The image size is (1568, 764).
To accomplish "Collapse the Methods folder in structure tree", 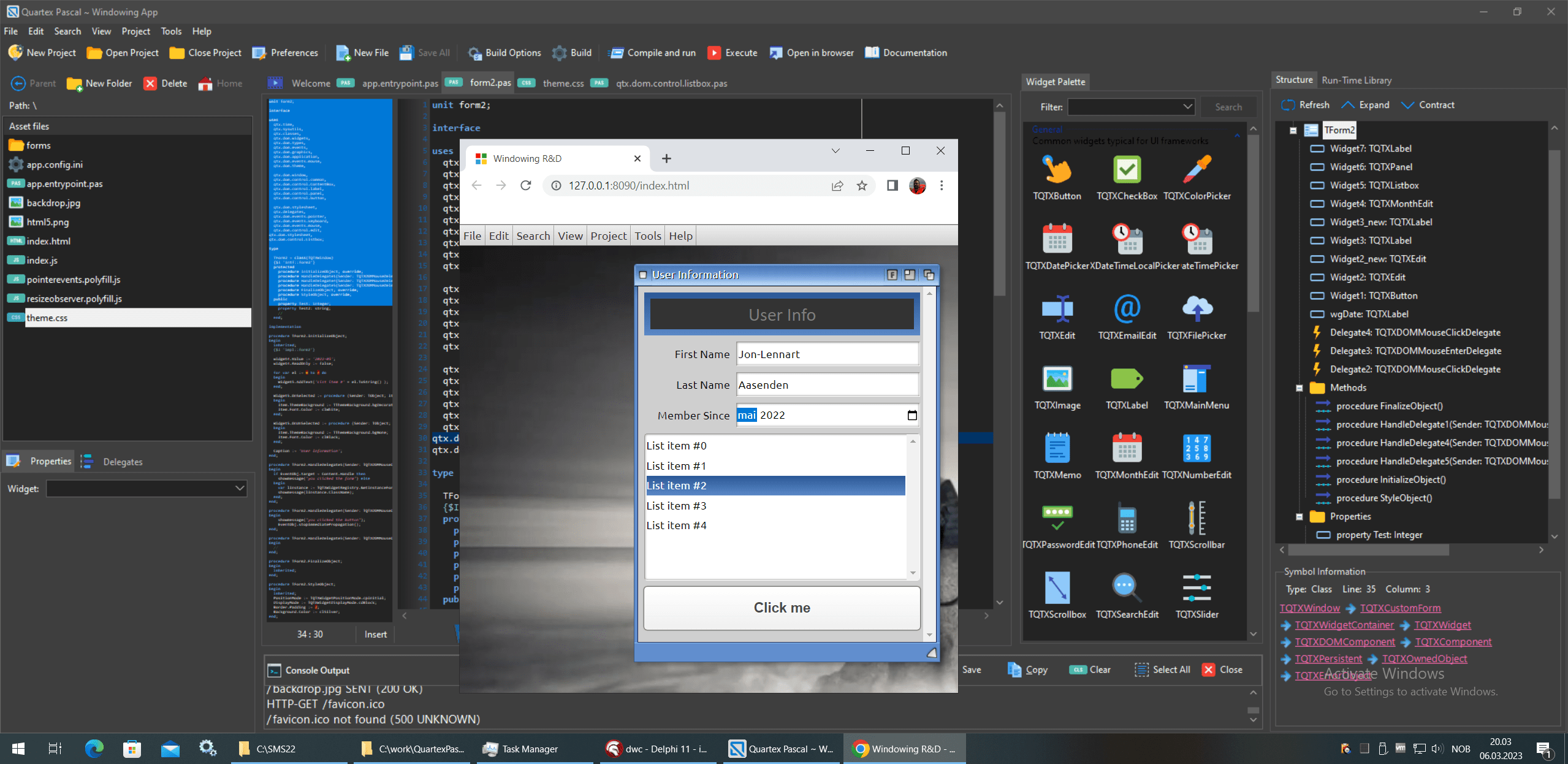I will pos(1299,388).
